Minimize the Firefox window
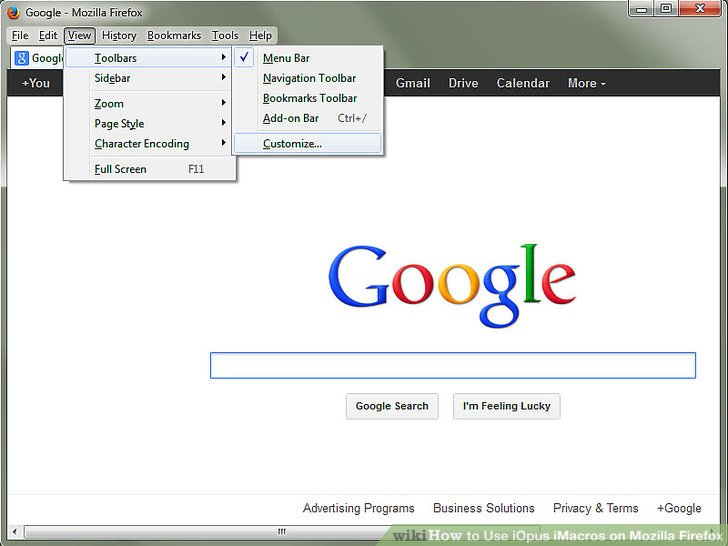728x546 pixels. 642,9
